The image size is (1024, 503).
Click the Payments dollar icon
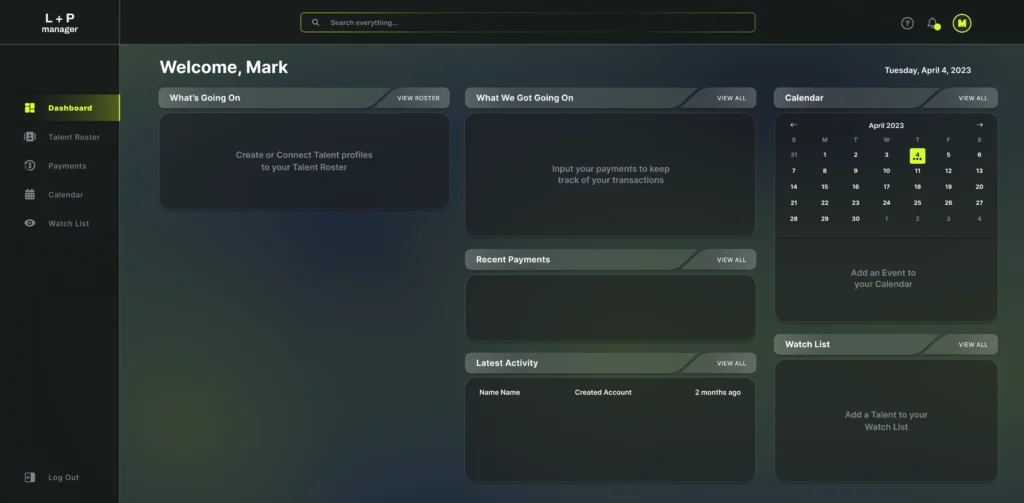pyautogui.click(x=30, y=166)
